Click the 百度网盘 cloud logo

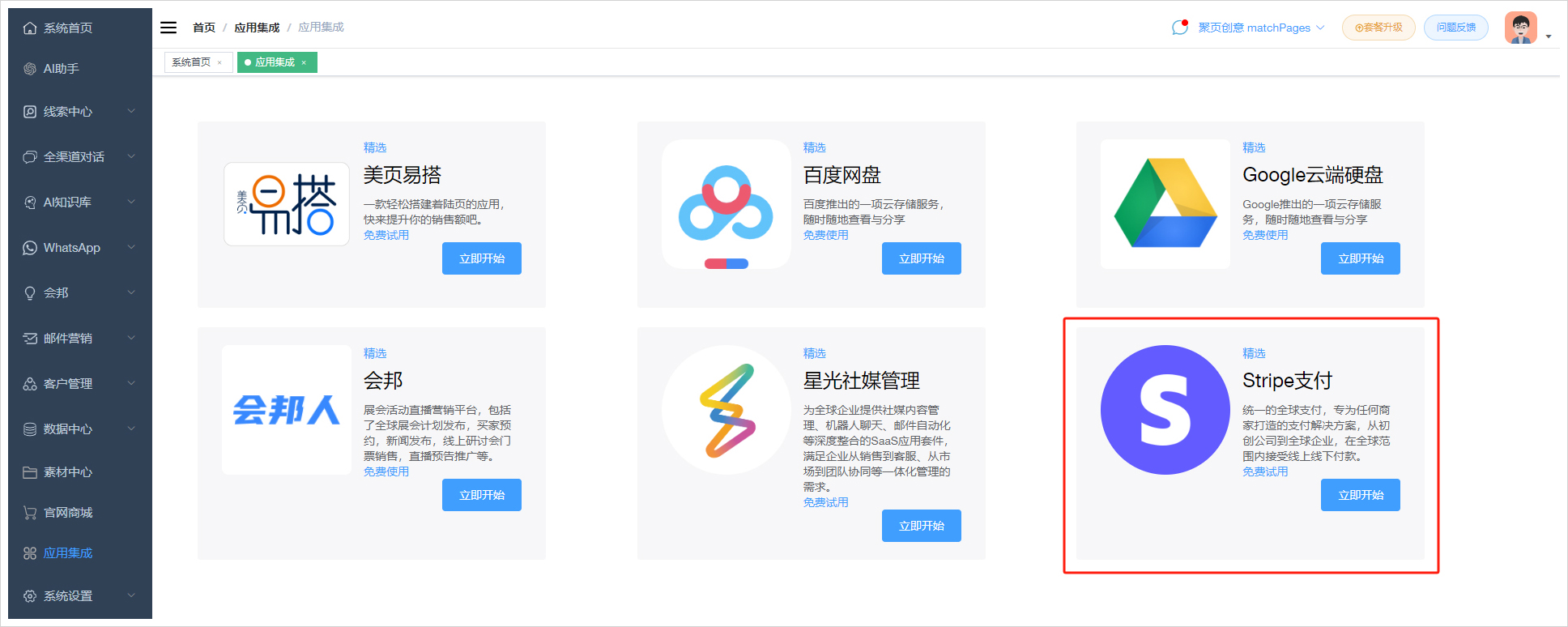[726, 204]
